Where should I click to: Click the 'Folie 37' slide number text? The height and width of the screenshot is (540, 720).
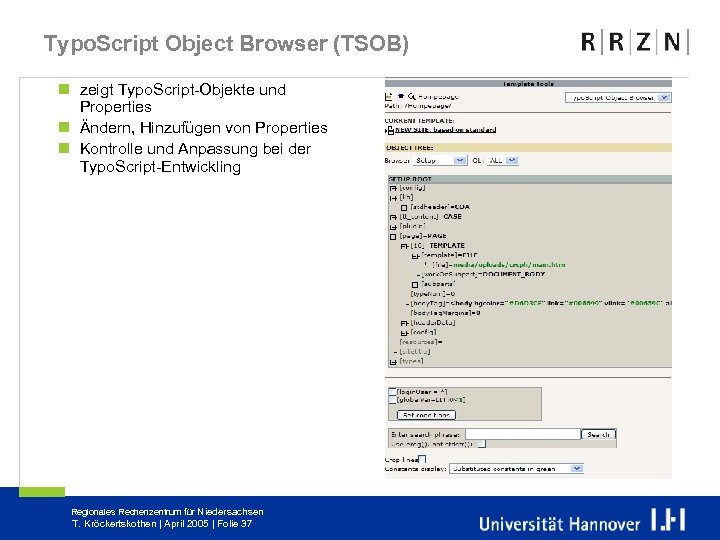pyautogui.click(x=235, y=523)
